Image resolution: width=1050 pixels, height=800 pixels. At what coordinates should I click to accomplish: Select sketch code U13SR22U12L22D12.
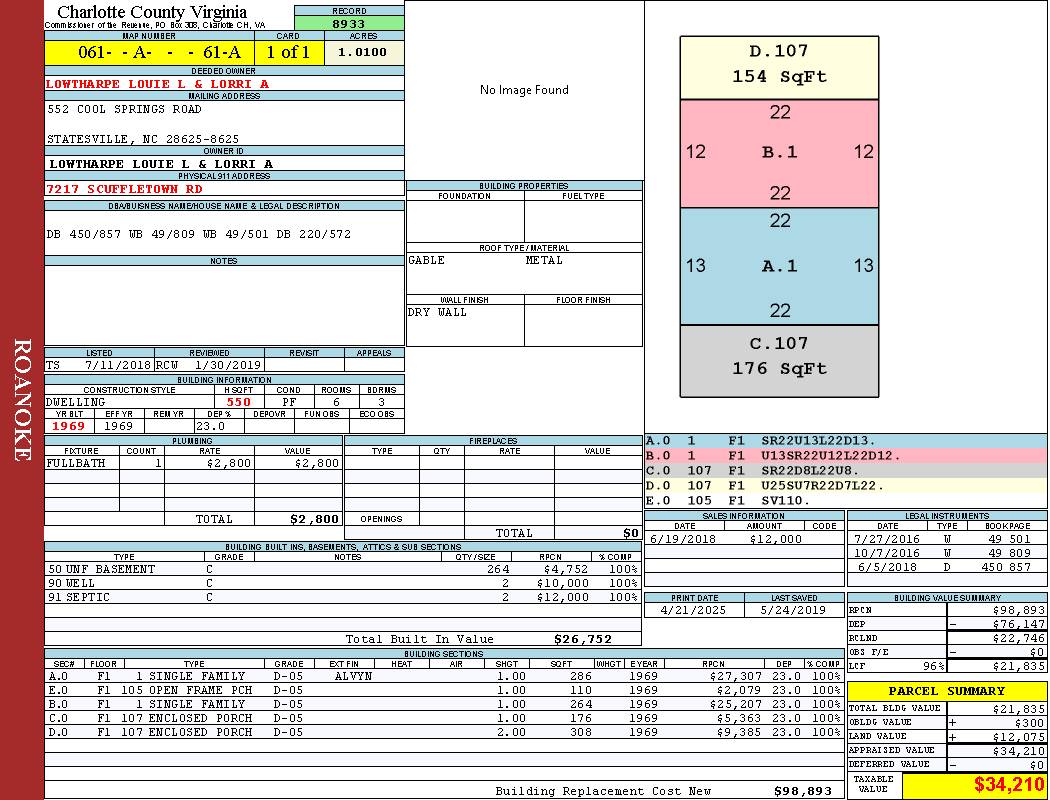(830, 456)
